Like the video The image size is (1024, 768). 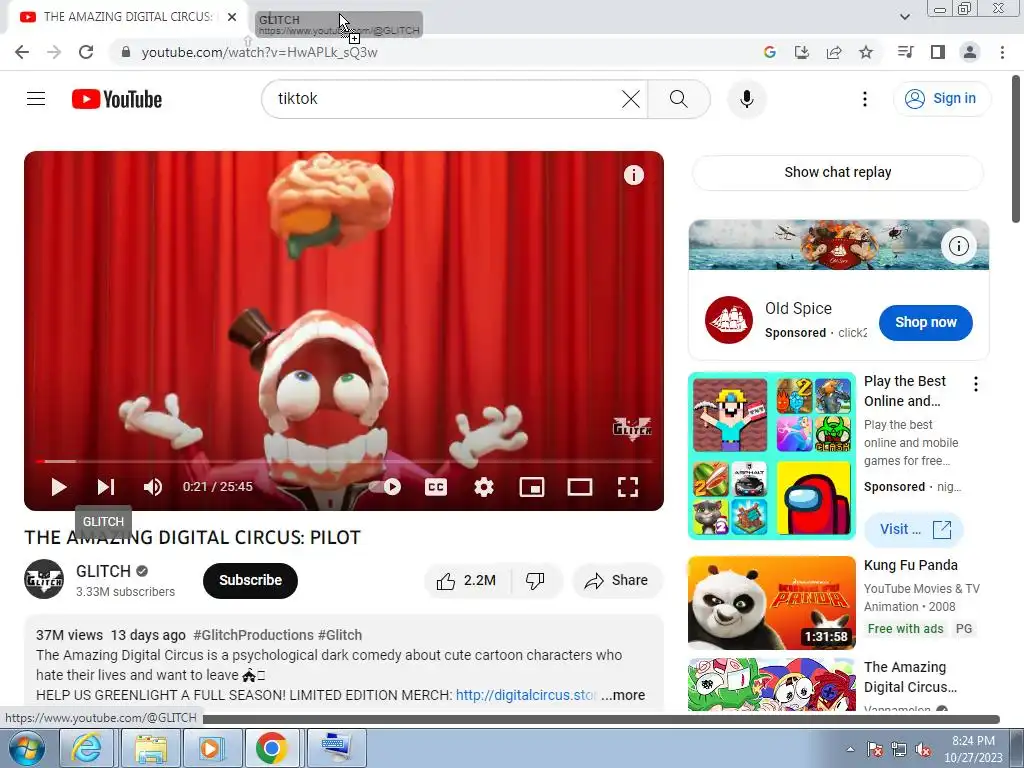[467, 581]
